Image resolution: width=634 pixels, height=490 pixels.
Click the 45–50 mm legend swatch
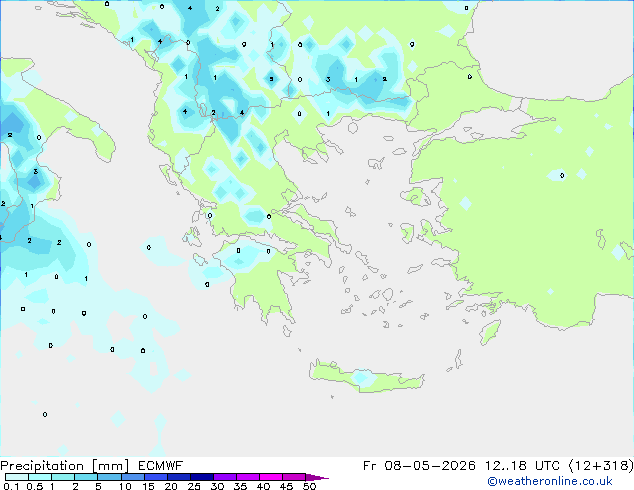[x=294, y=477]
